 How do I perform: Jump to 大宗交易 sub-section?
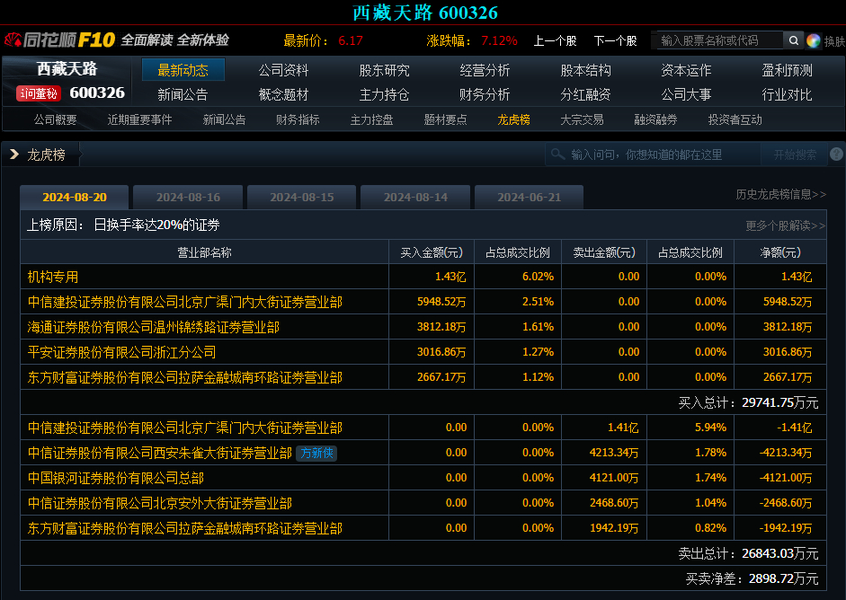tap(582, 120)
